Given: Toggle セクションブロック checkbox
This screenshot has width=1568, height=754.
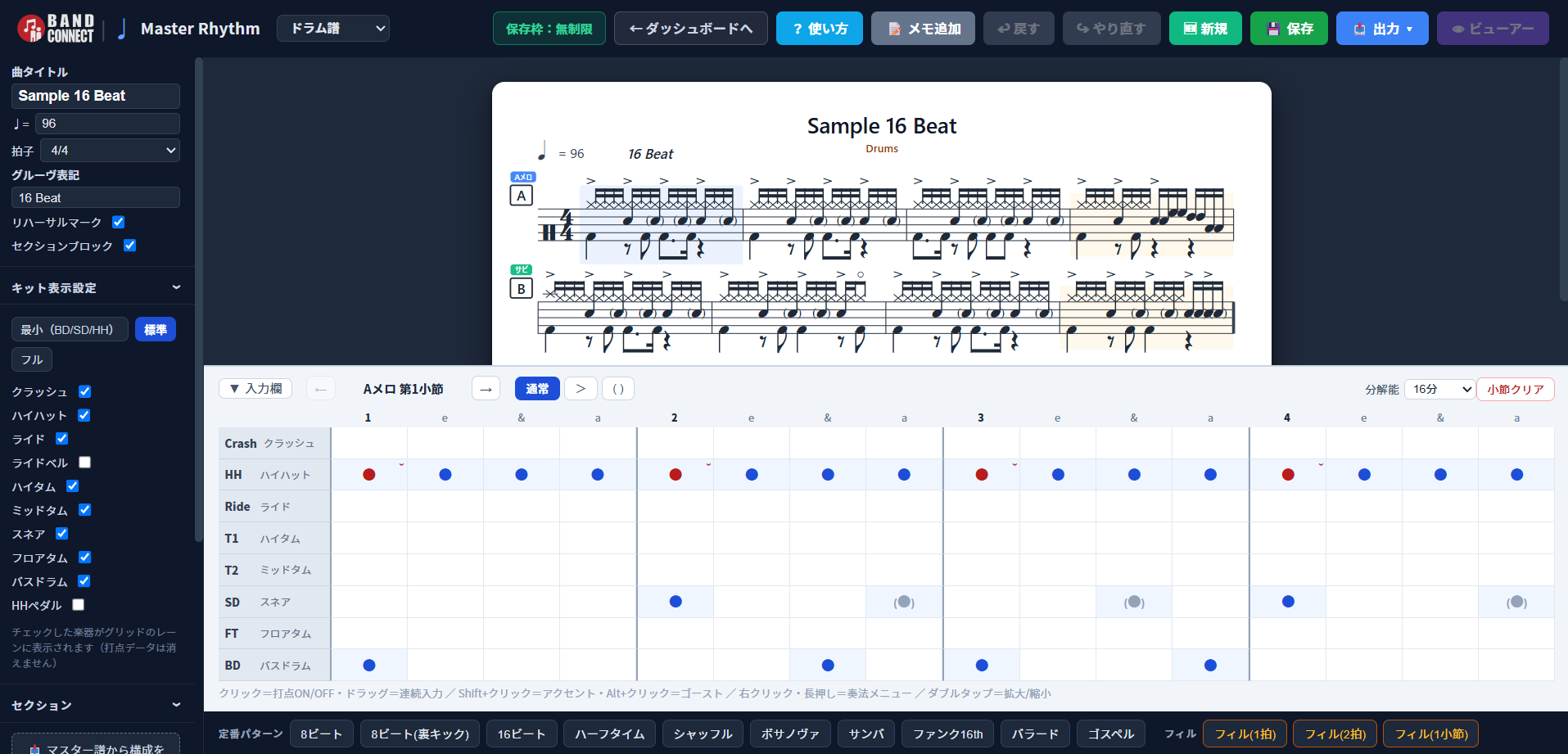Looking at the screenshot, I should point(129,246).
